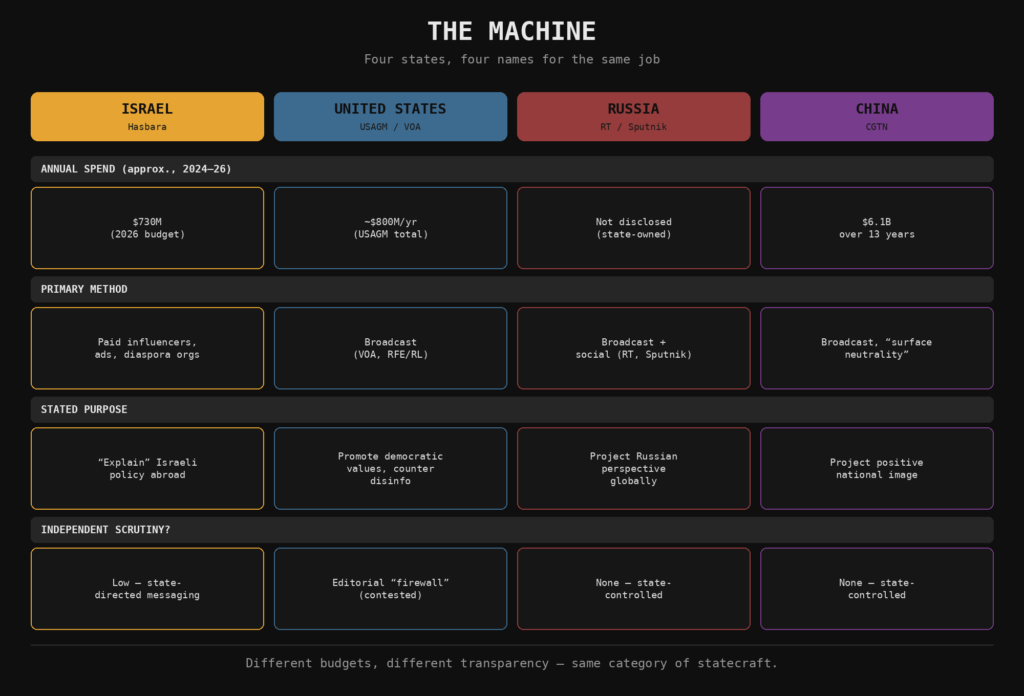Click 'Promote democratic values, counter disinfo' cell
This screenshot has height=696, width=1024.
(x=391, y=468)
